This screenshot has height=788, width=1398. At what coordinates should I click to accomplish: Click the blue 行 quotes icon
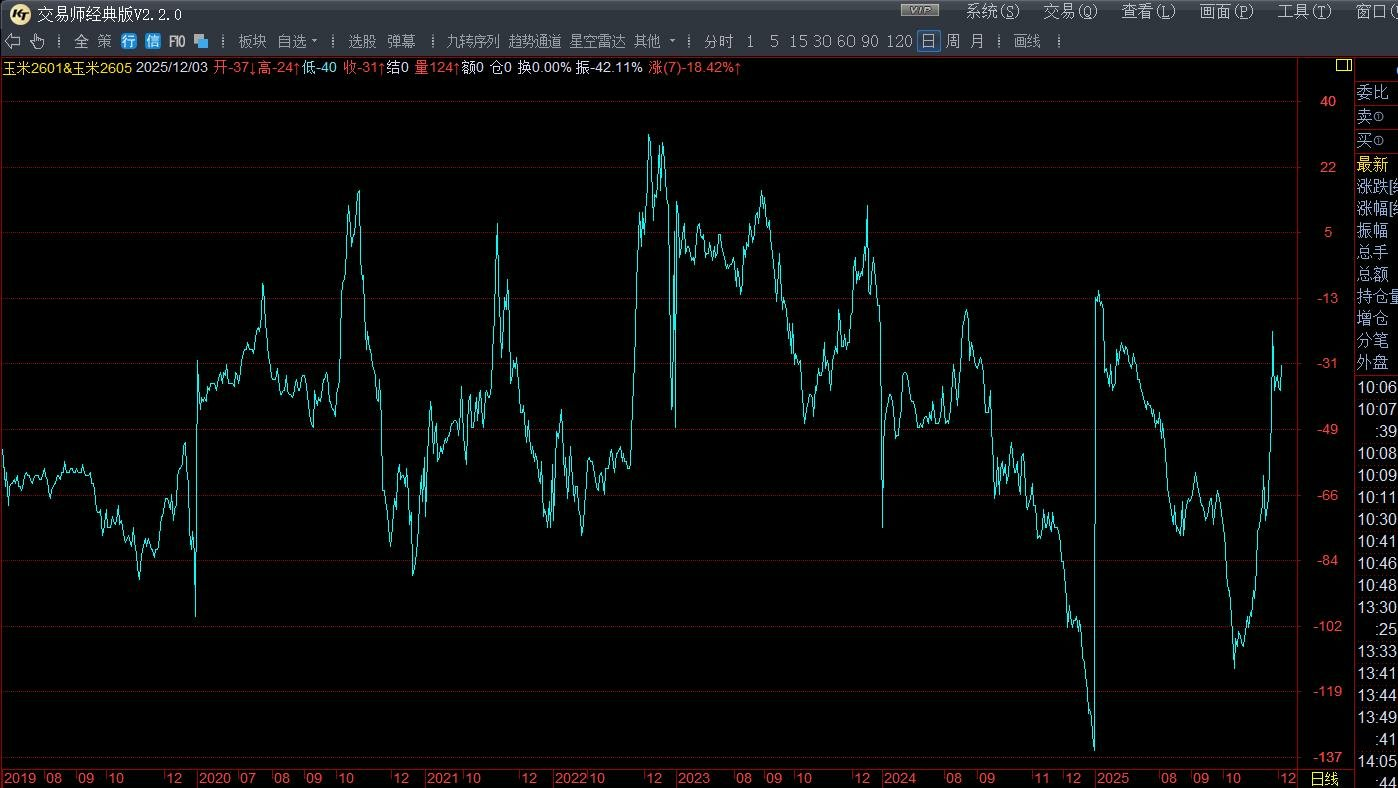[x=129, y=41]
